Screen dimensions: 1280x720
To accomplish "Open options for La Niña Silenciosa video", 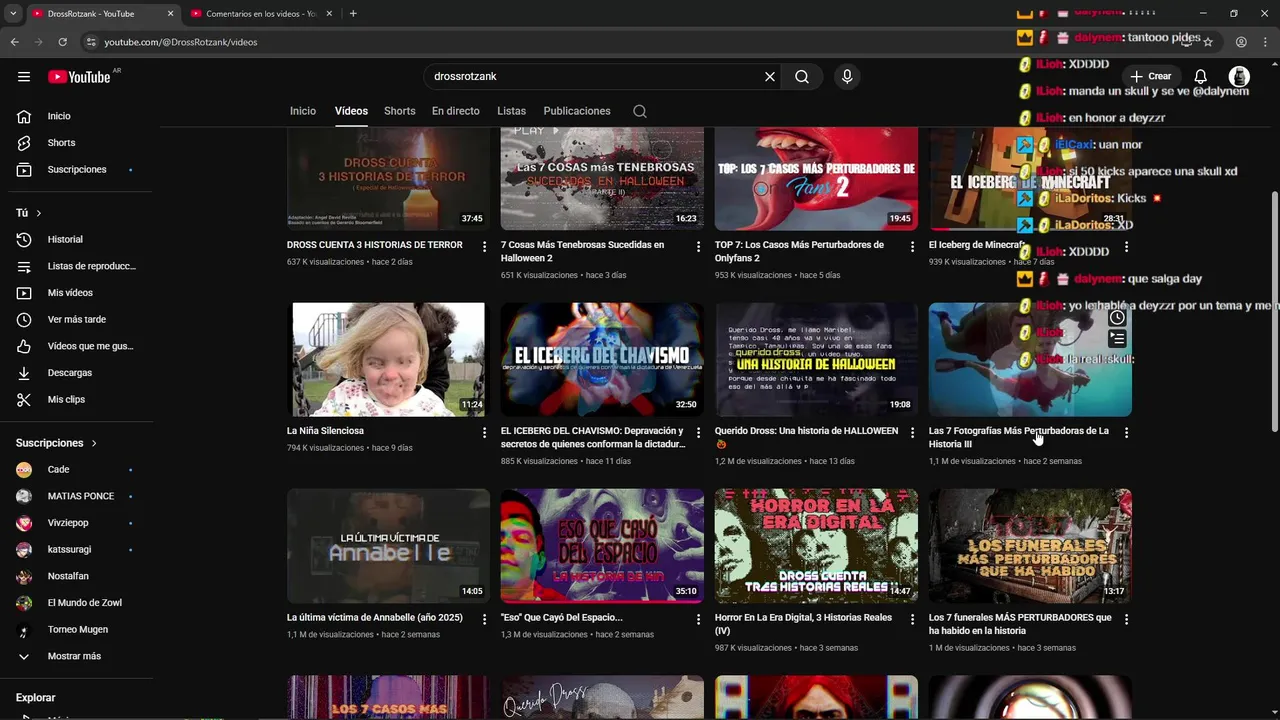I will 485,433.
